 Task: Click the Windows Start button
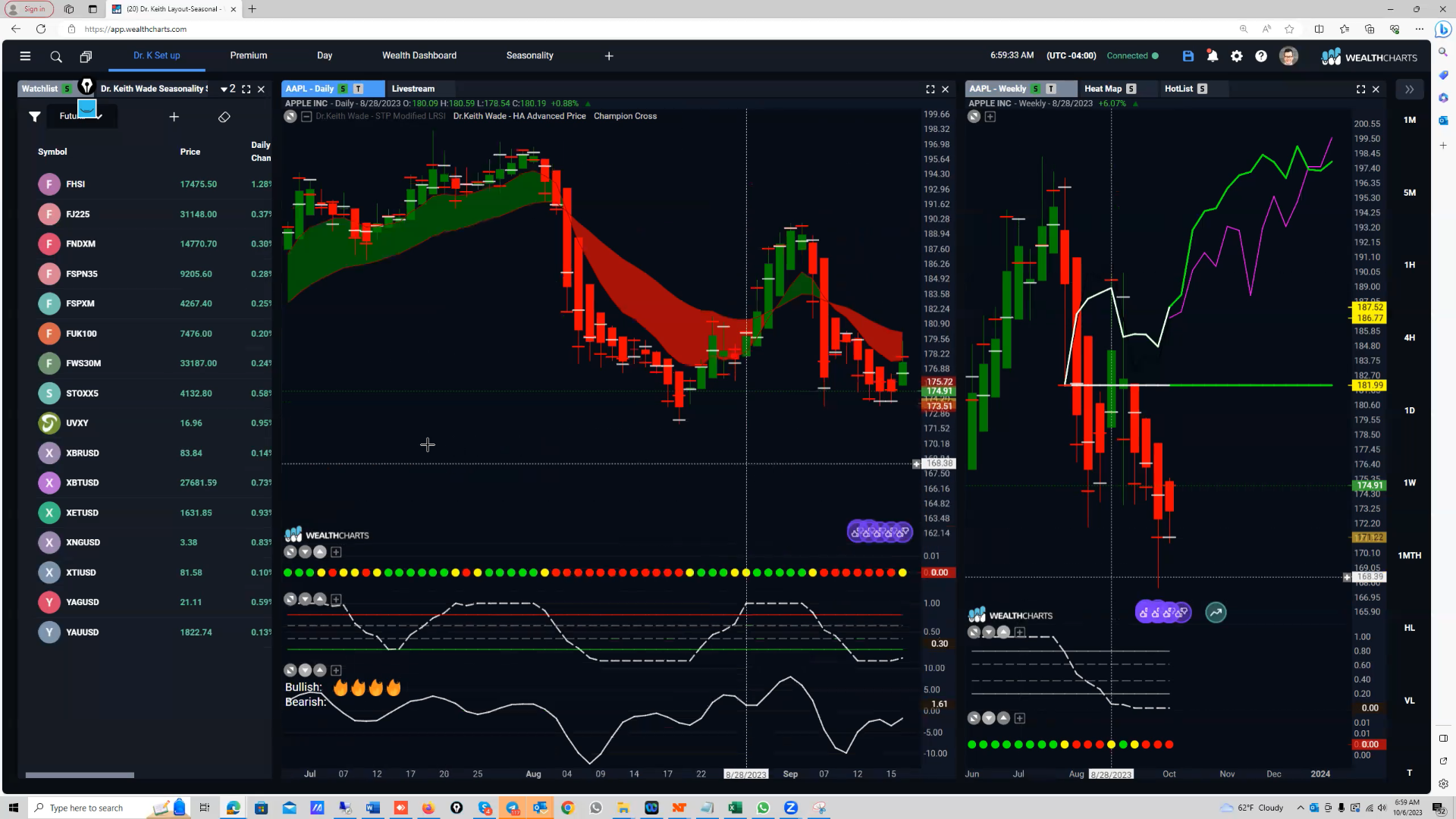13,808
